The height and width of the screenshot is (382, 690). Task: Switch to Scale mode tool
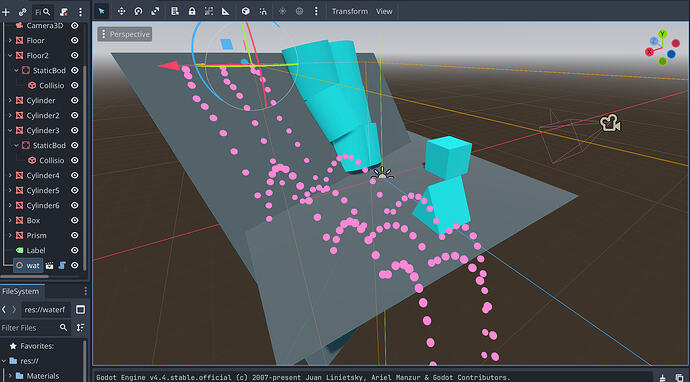155,11
